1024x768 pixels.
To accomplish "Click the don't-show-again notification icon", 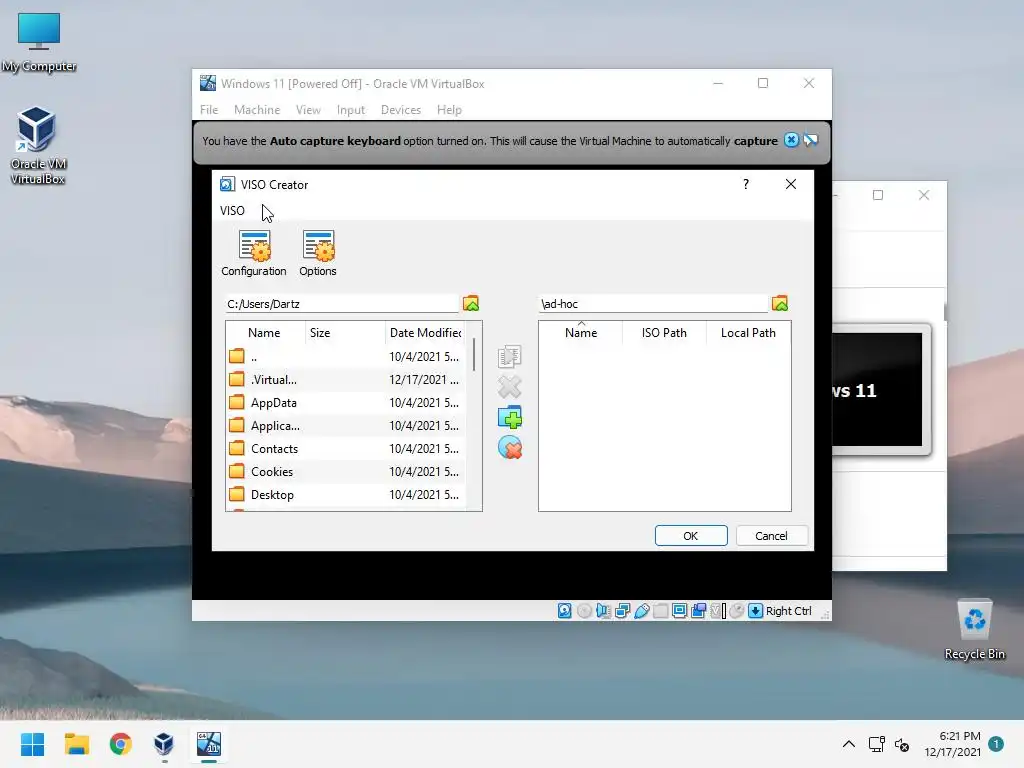I will tap(810, 140).
